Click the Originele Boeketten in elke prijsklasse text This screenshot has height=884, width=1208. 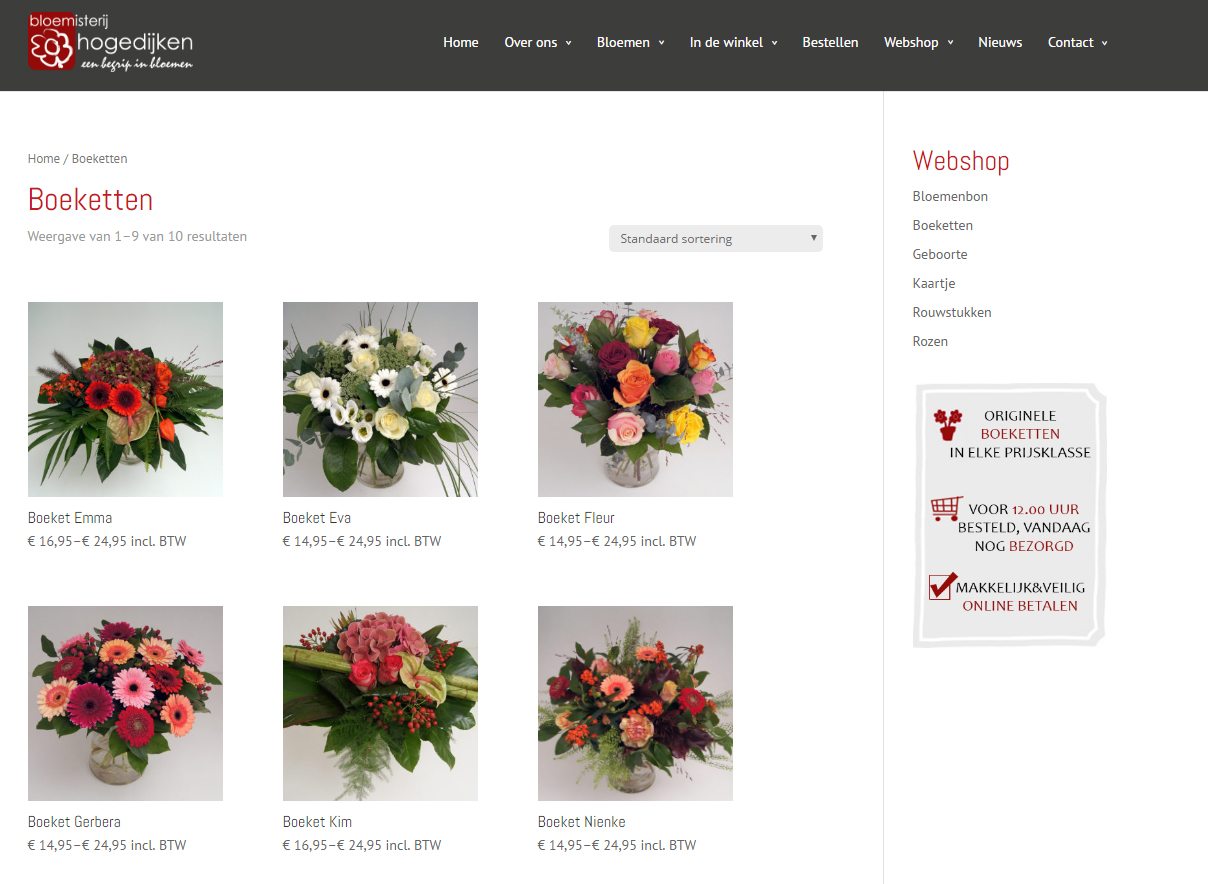(1020, 434)
